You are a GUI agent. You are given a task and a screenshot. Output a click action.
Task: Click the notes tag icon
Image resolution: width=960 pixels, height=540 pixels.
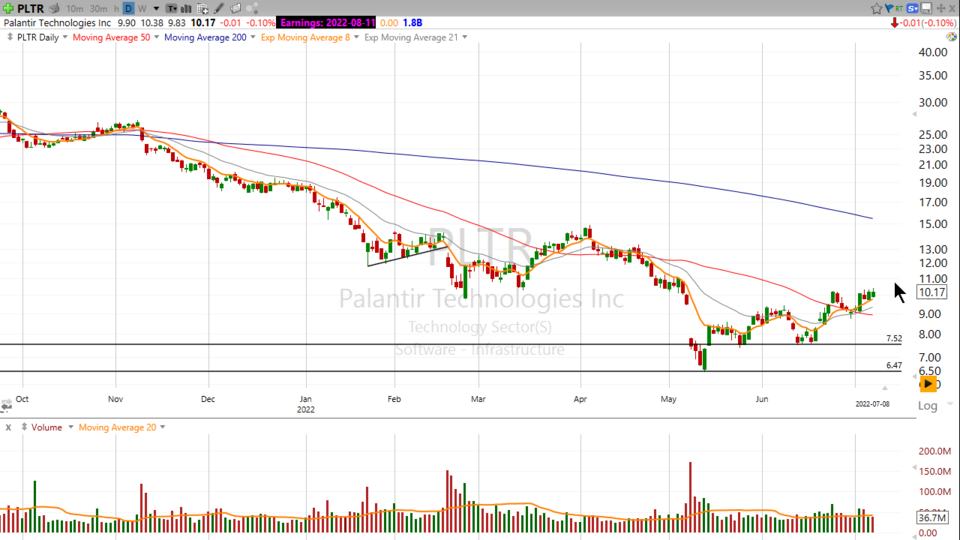(x=236, y=9)
